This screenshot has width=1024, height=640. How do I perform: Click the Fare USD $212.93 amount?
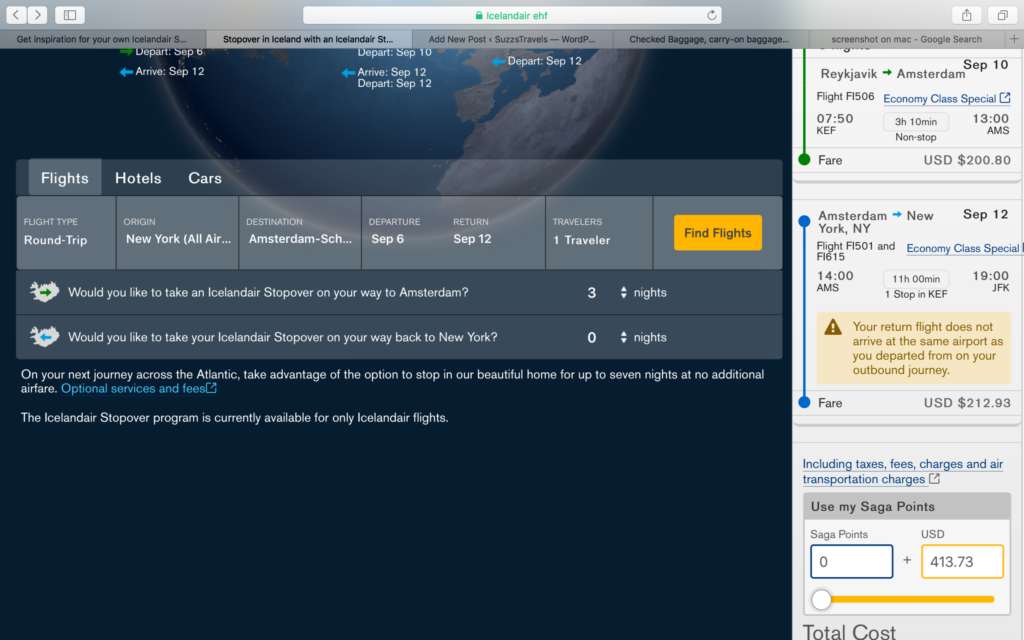967,403
